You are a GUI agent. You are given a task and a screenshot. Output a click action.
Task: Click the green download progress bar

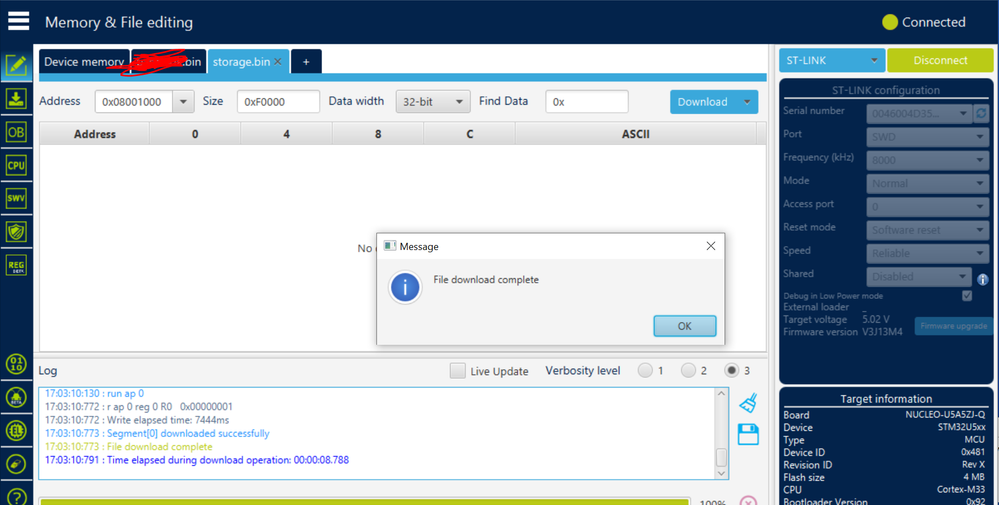point(364,502)
